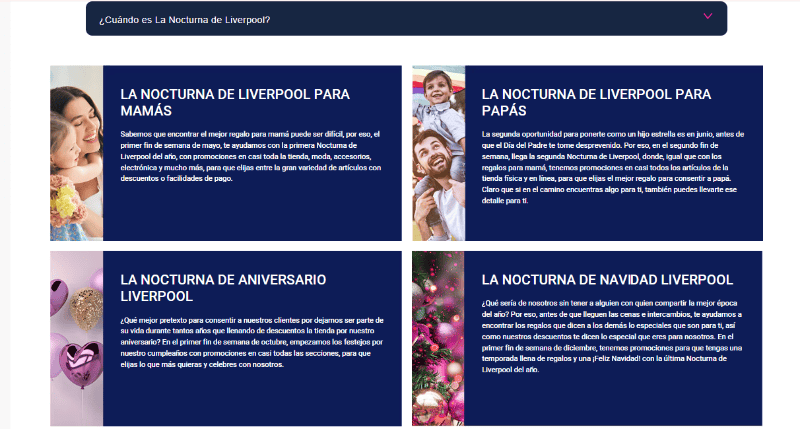The height and width of the screenshot is (429, 800).
Task: Select heading 'La Nocturna de Liverpool para Mamás'
Action: [235, 103]
